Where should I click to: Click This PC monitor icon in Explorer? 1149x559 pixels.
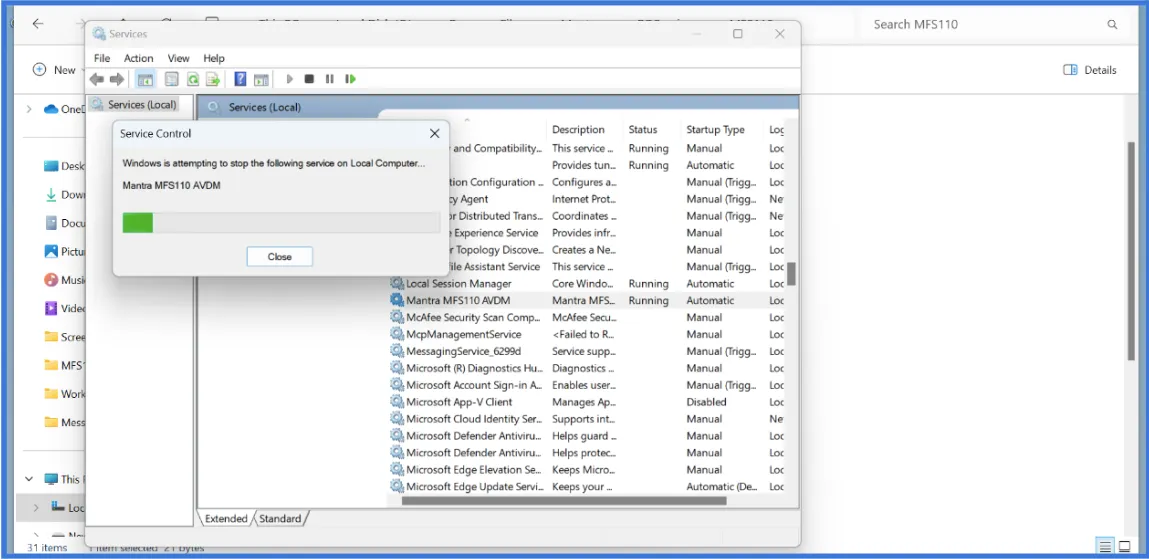[51, 479]
